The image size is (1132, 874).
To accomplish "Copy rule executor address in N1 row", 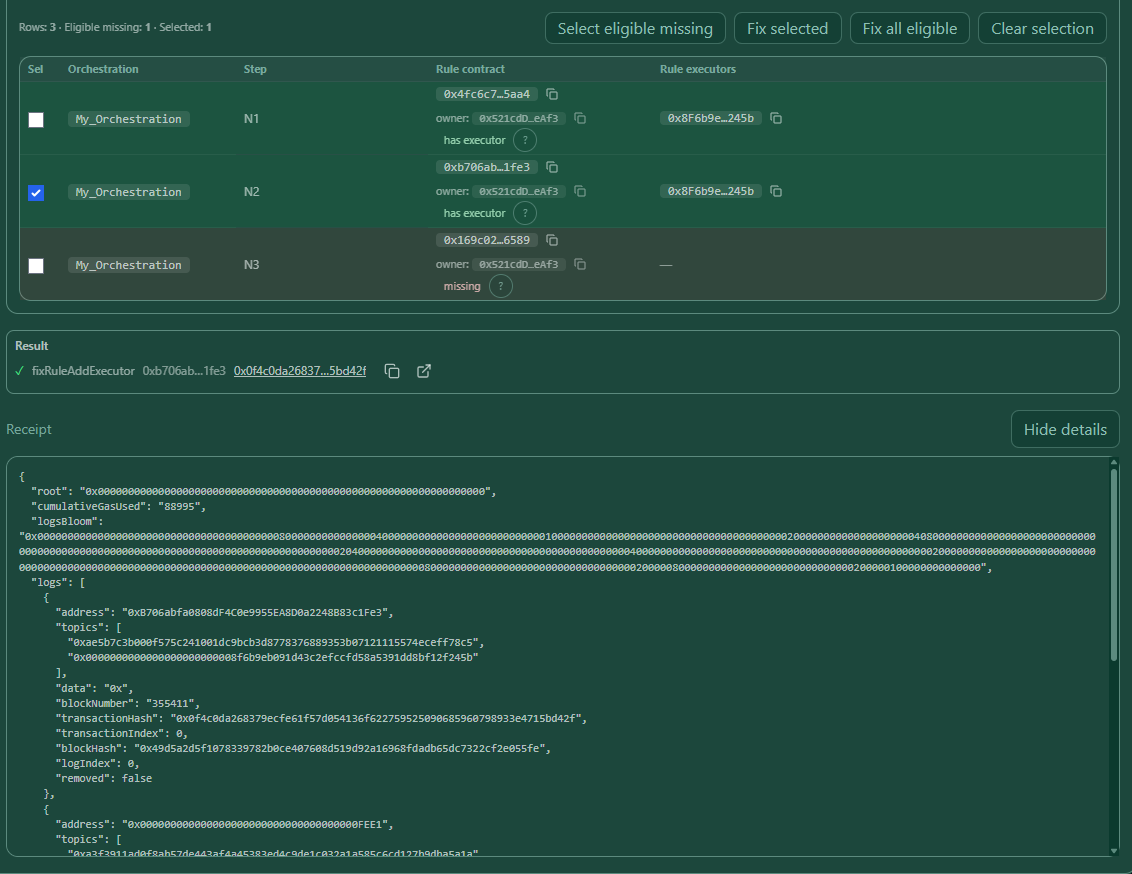I will (776, 118).
